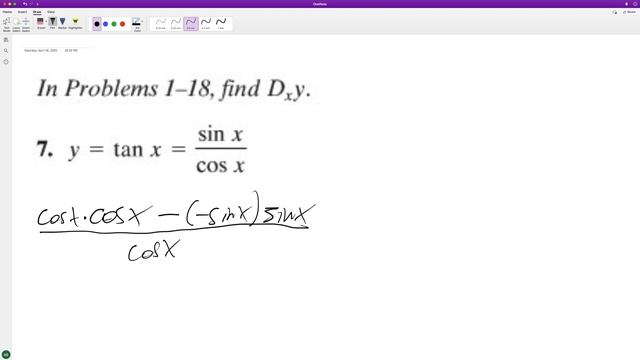Pick the blue ink color
The image size is (640, 360).
105,24
